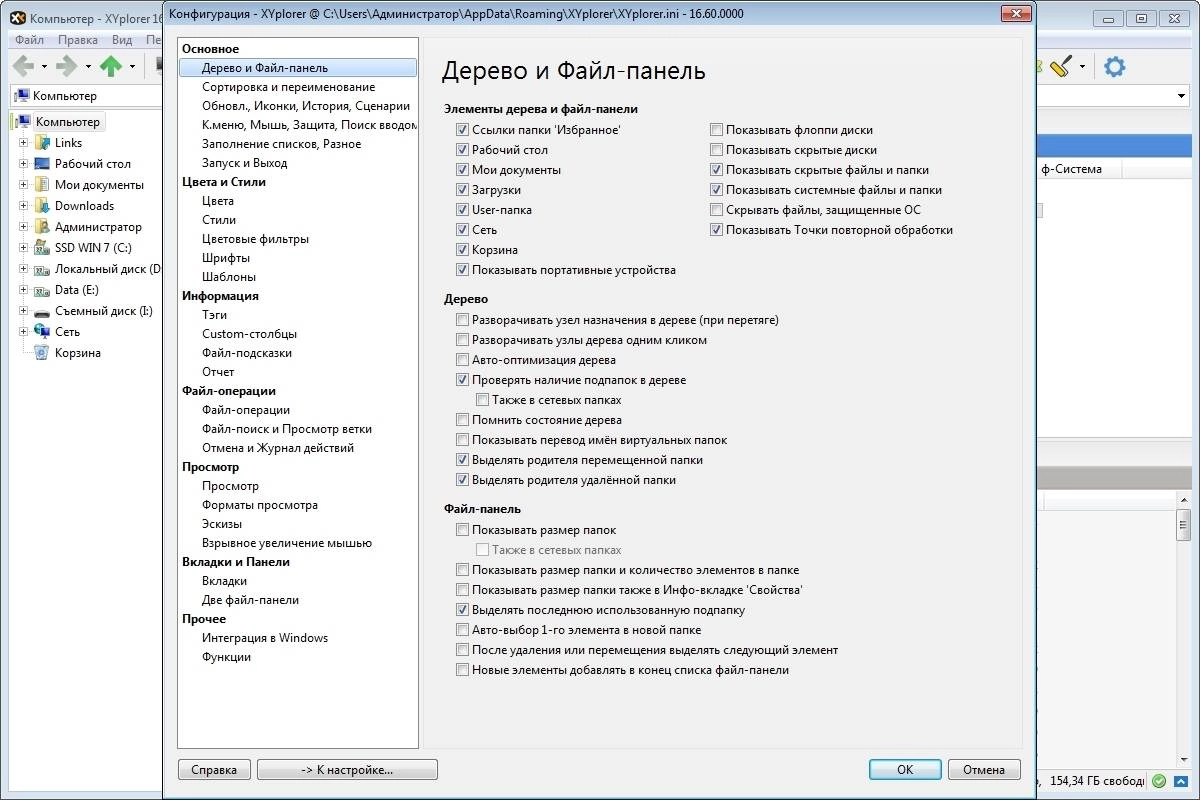Expand the Data (E:) node

coord(23,290)
